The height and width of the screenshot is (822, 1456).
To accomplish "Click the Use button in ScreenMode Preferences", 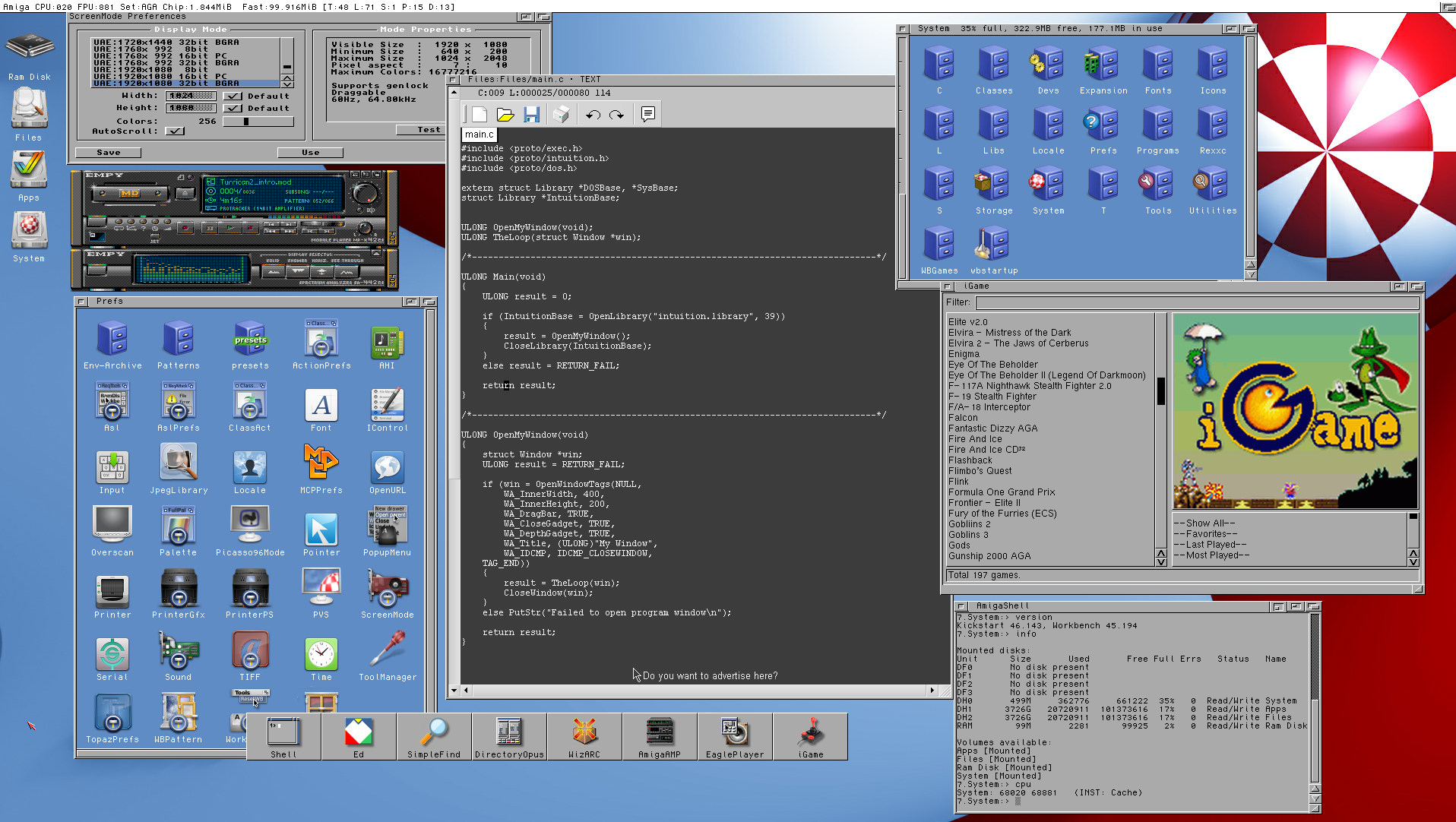I will (x=311, y=153).
